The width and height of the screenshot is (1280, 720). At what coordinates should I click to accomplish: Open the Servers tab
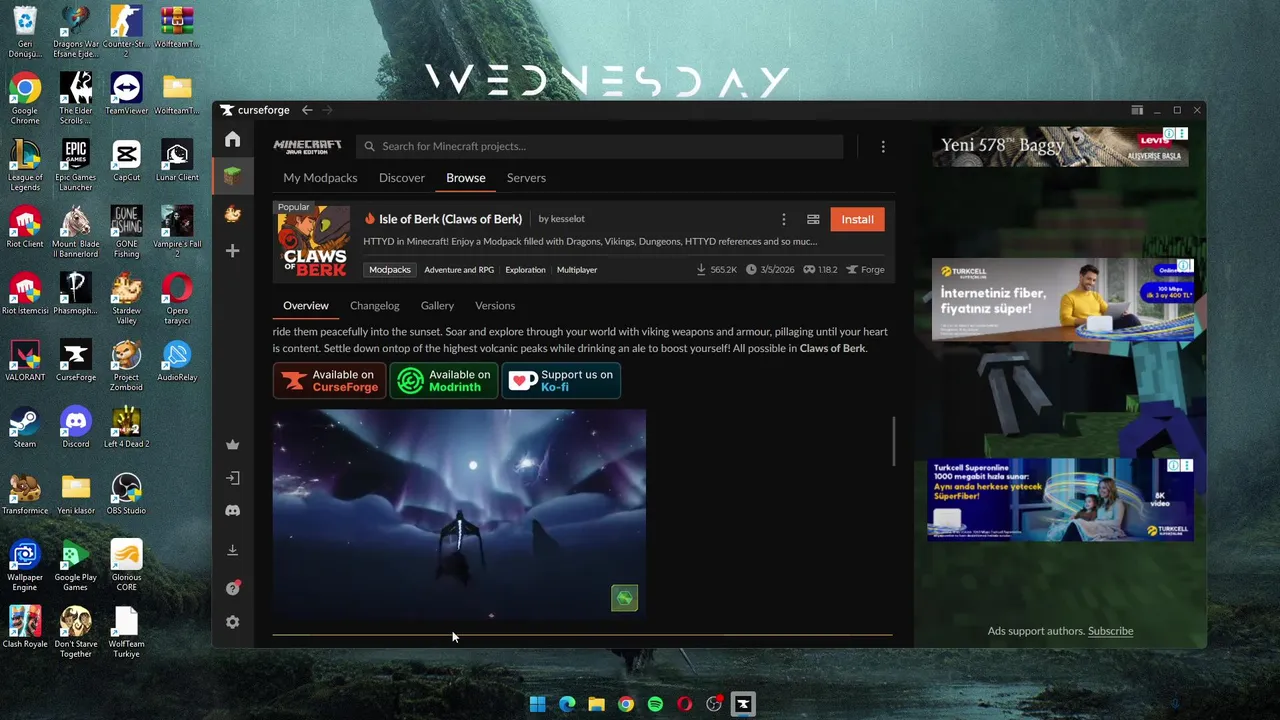coord(526,178)
